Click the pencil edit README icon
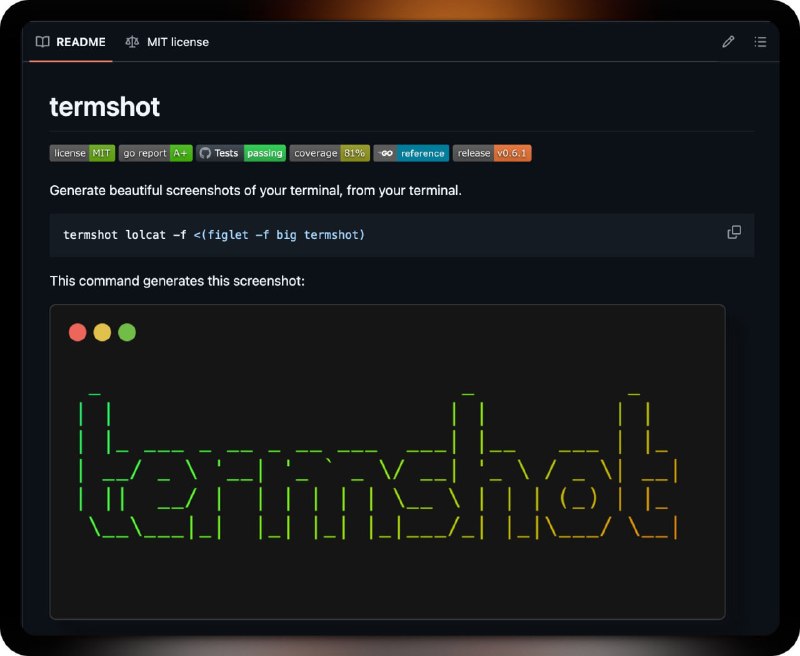Viewport: 800px width, 656px height. pyautogui.click(x=728, y=42)
